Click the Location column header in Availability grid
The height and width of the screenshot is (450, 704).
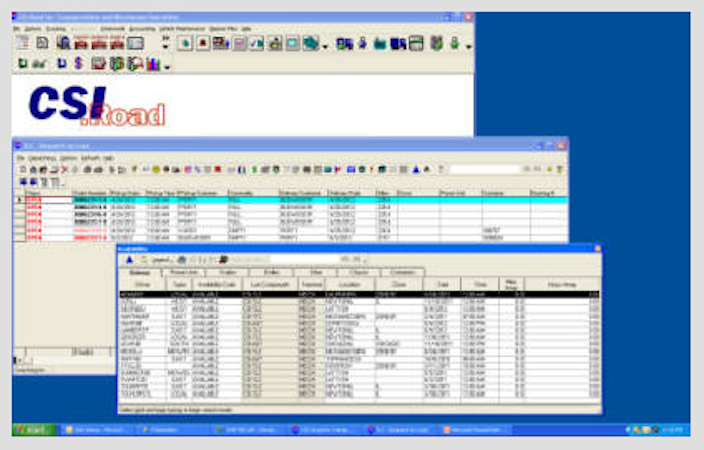(x=350, y=284)
